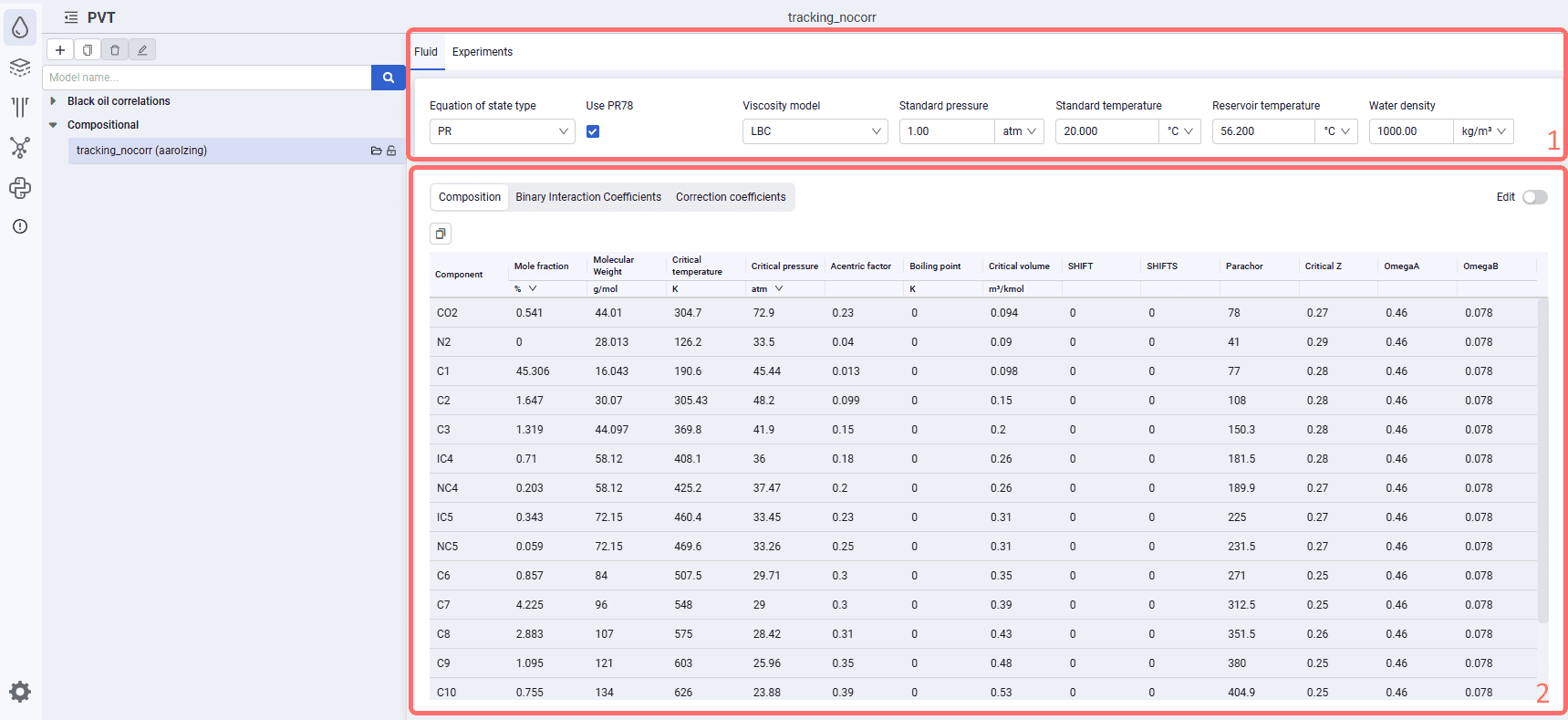The image size is (1568, 720).
Task: Toggle the Use PR78 checkbox
Action: click(593, 131)
